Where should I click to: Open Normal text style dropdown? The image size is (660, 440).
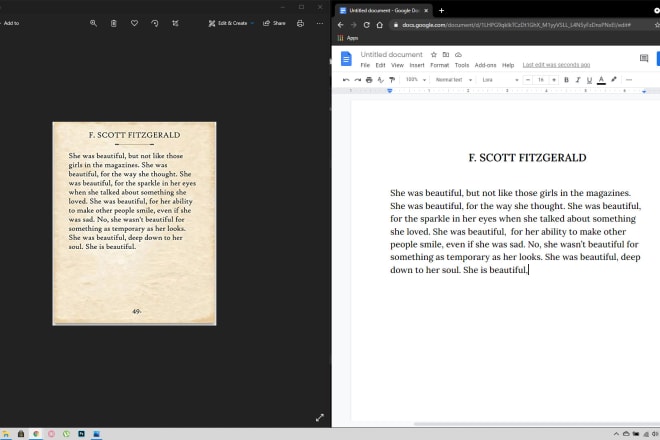453,80
